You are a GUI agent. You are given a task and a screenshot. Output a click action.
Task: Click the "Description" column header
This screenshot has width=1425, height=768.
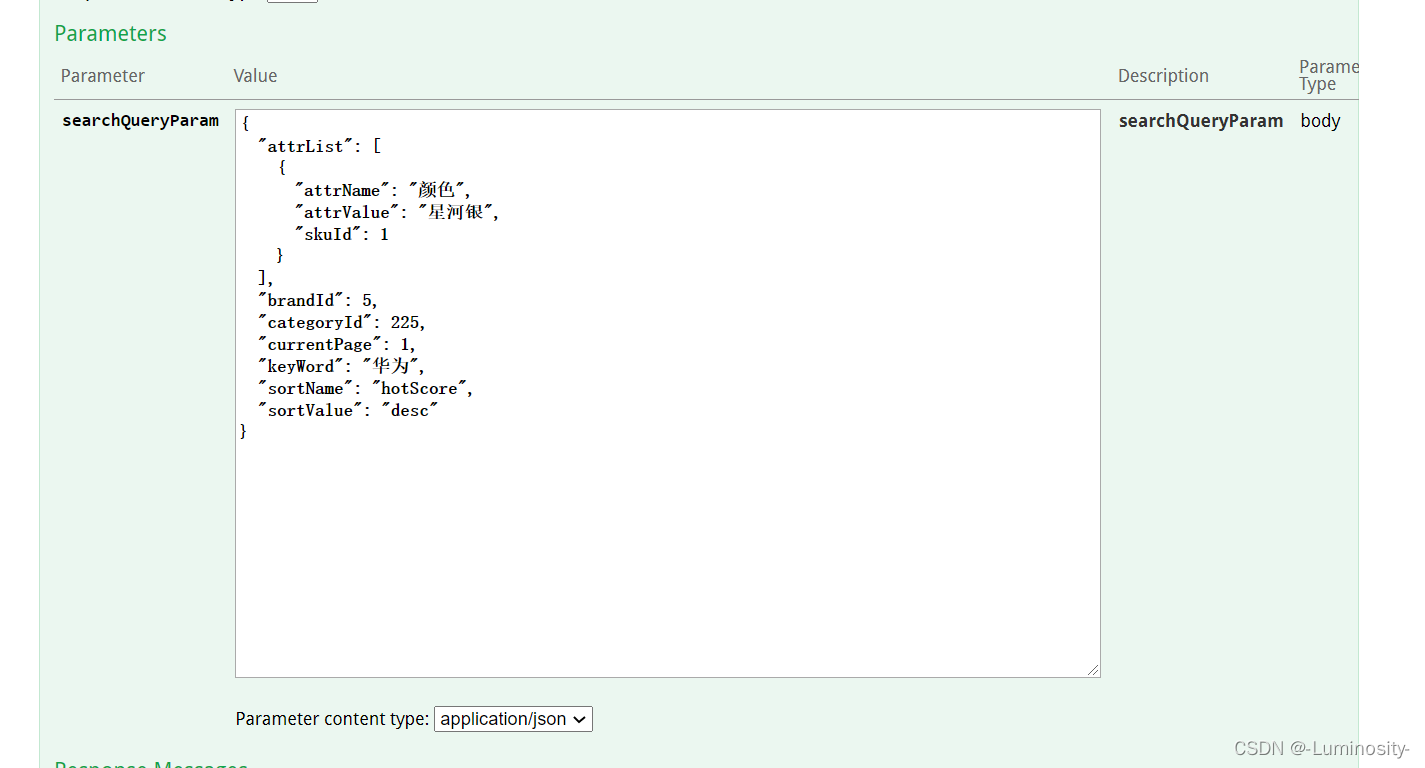pos(1163,76)
